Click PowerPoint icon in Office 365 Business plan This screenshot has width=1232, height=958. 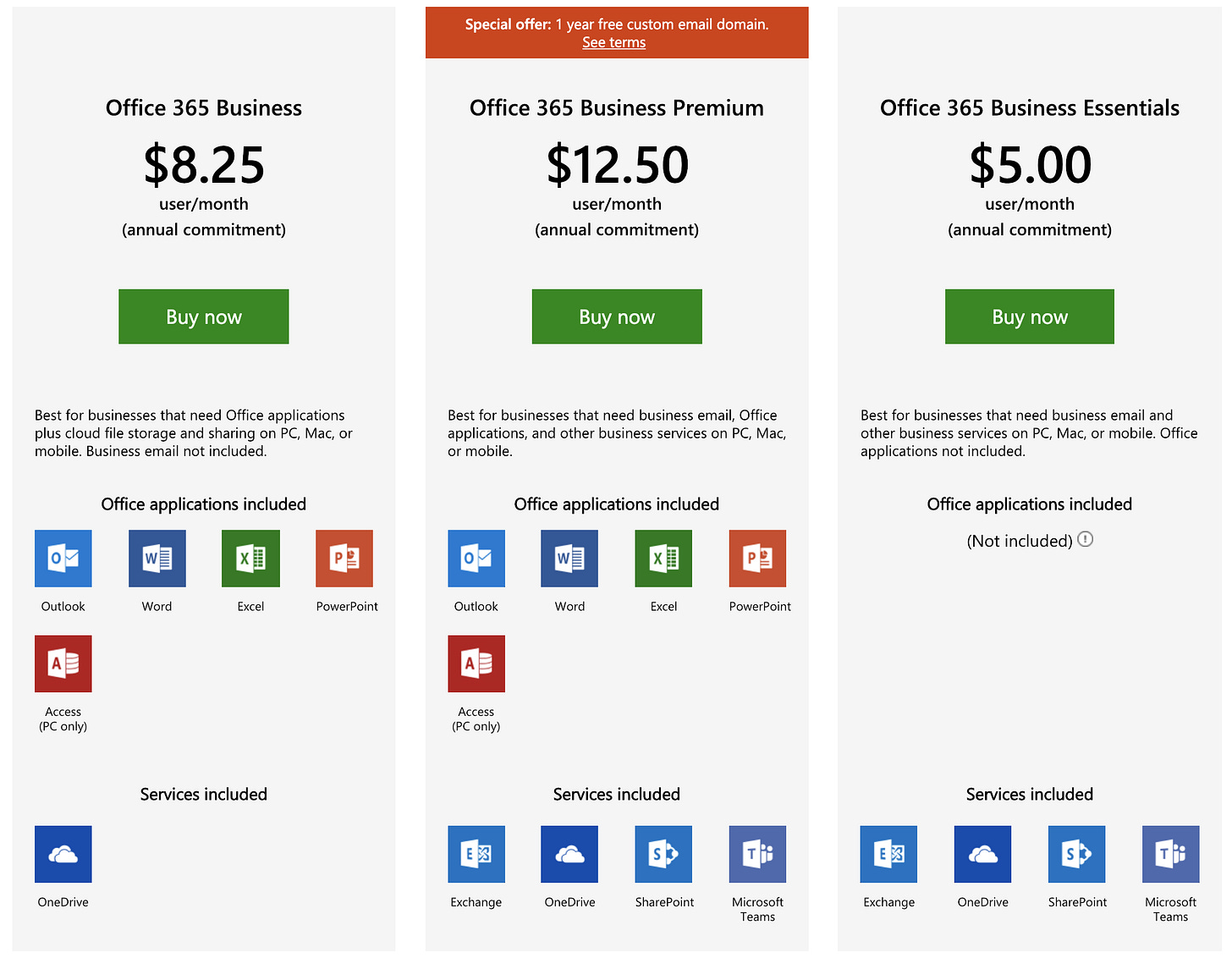click(344, 559)
